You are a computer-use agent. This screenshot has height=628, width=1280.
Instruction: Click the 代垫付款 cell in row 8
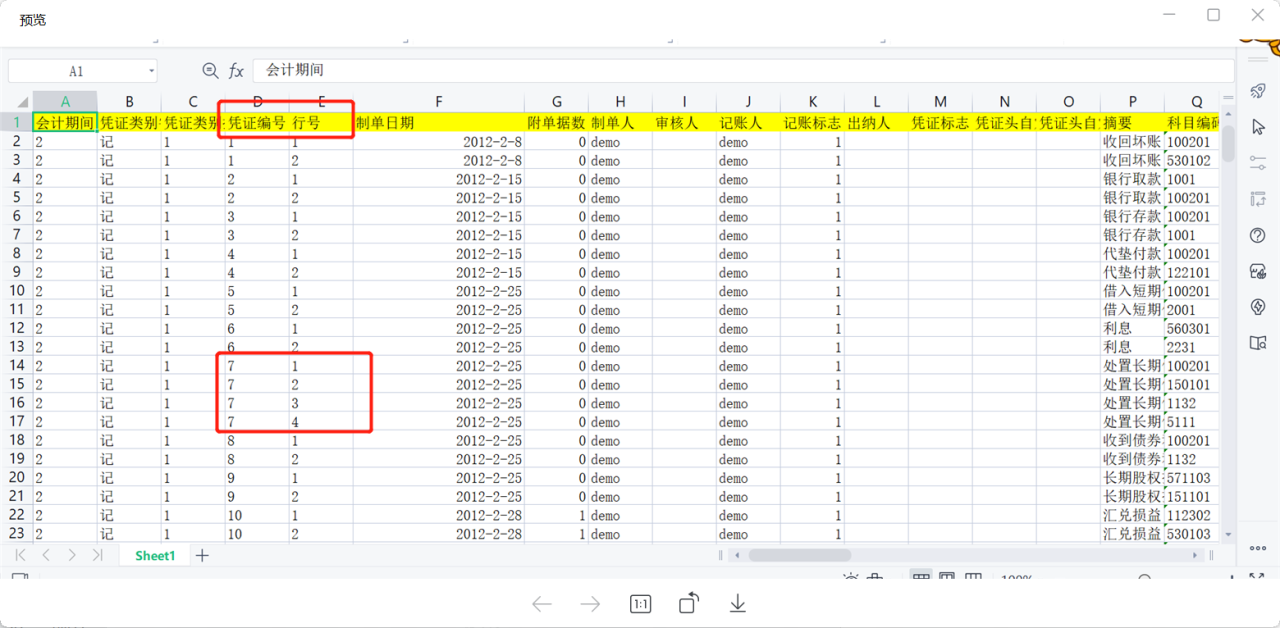pyautogui.click(x=1132, y=254)
